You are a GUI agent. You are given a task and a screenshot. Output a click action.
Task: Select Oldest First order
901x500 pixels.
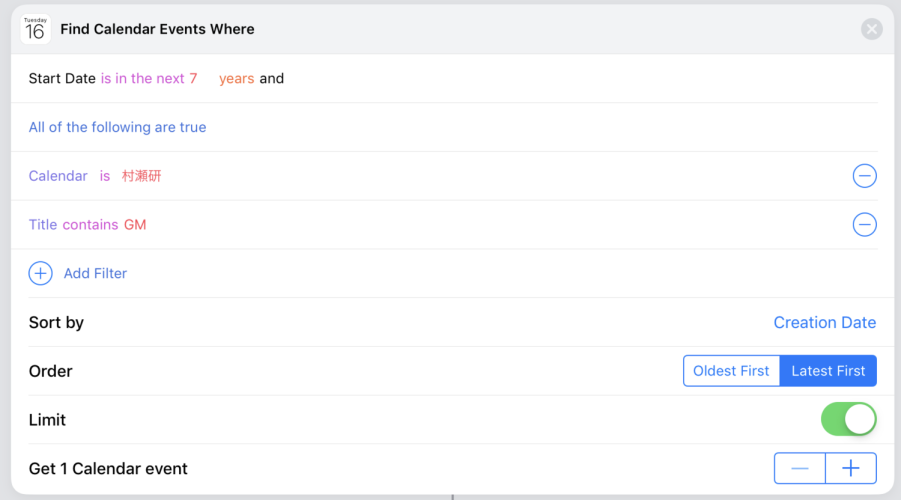[x=731, y=371]
